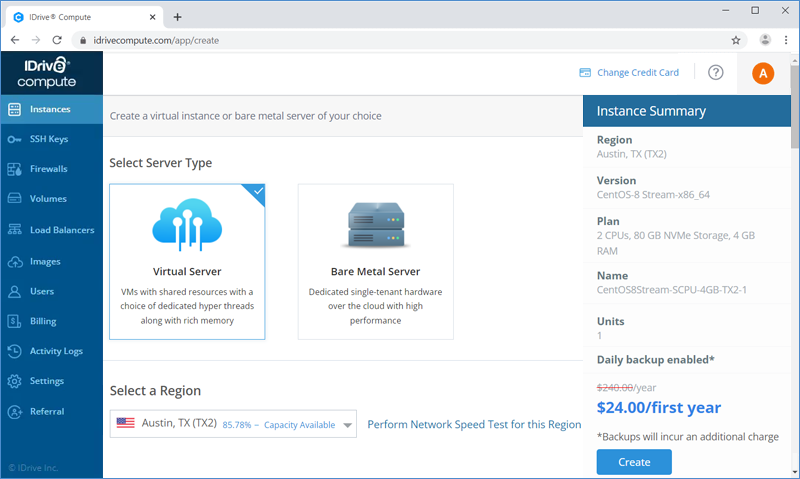Image resolution: width=800 pixels, height=479 pixels.
Task: Click the Images cloud upload icon
Action: tap(15, 262)
